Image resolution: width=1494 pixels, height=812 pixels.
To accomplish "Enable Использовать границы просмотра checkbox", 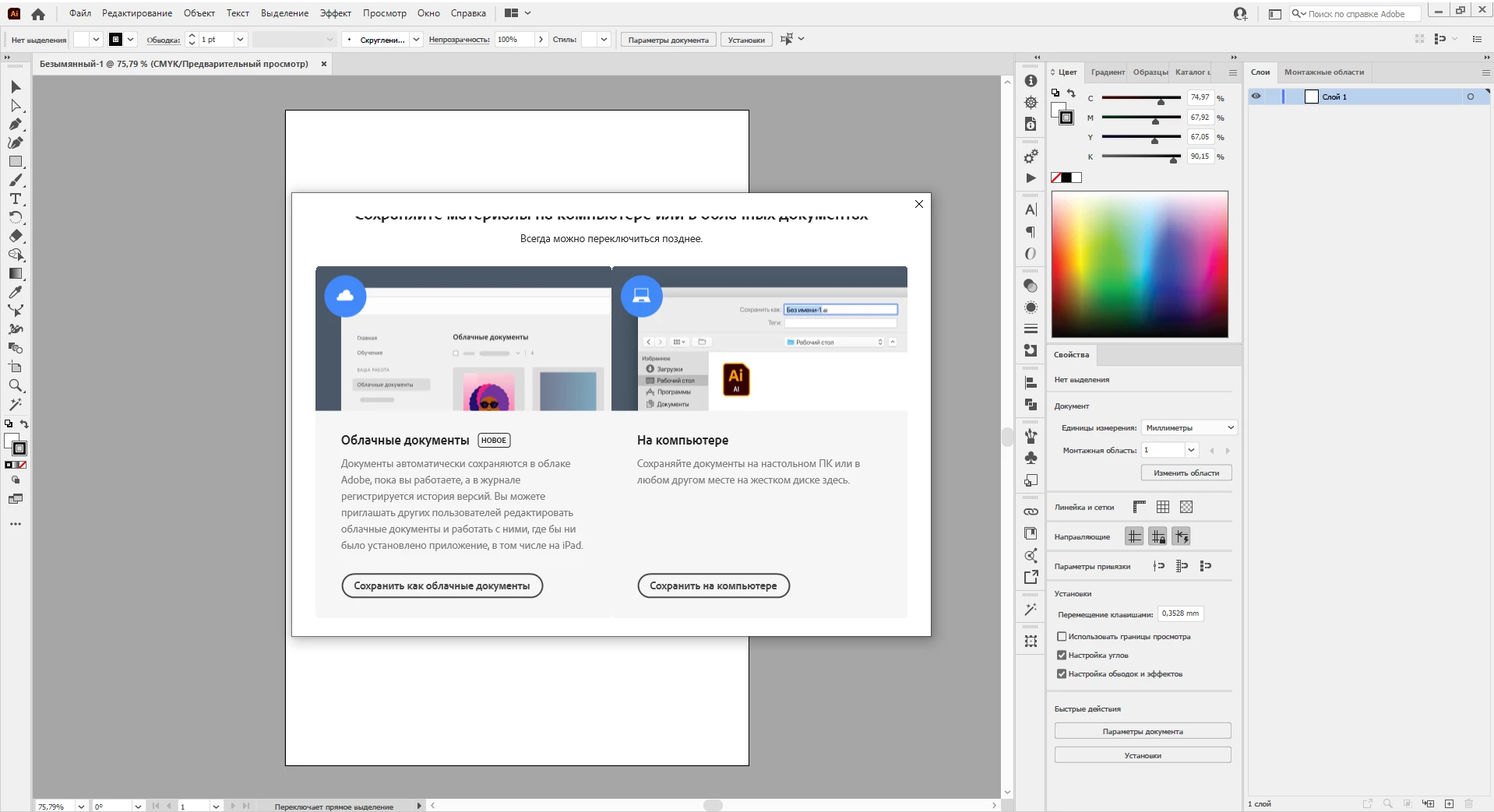I will point(1061,637).
